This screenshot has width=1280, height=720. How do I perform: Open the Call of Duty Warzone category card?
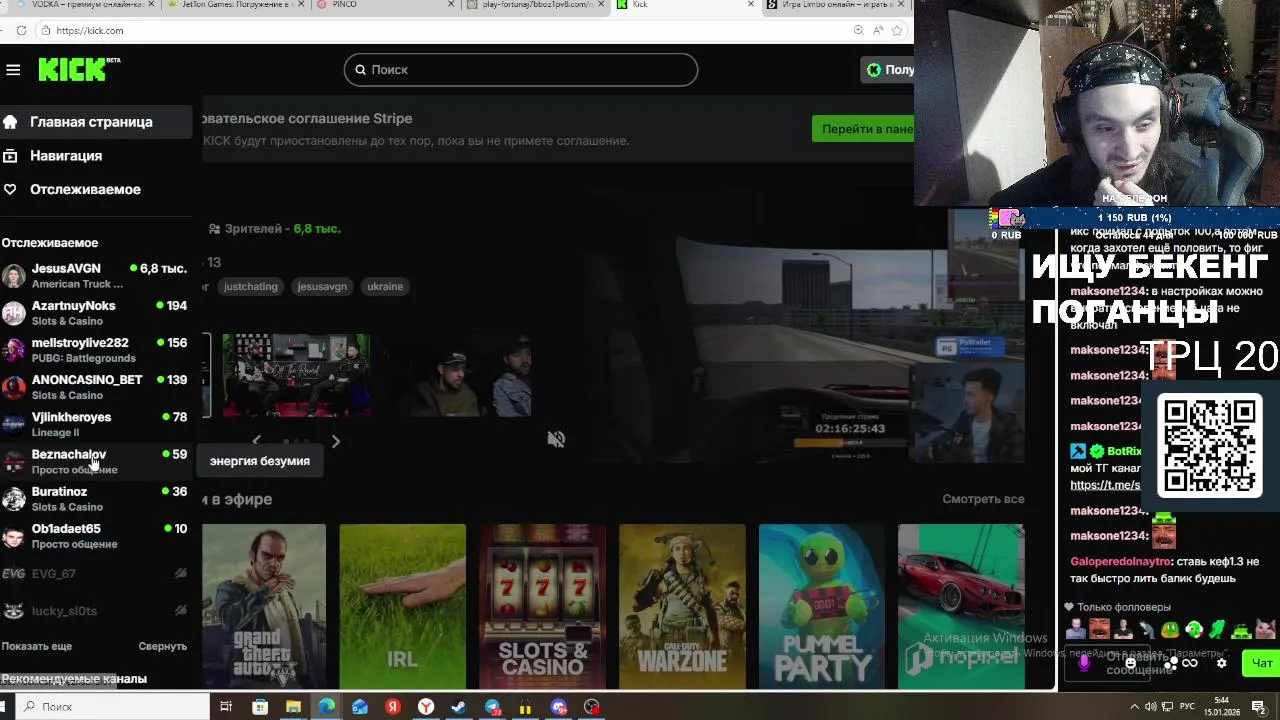[682, 606]
